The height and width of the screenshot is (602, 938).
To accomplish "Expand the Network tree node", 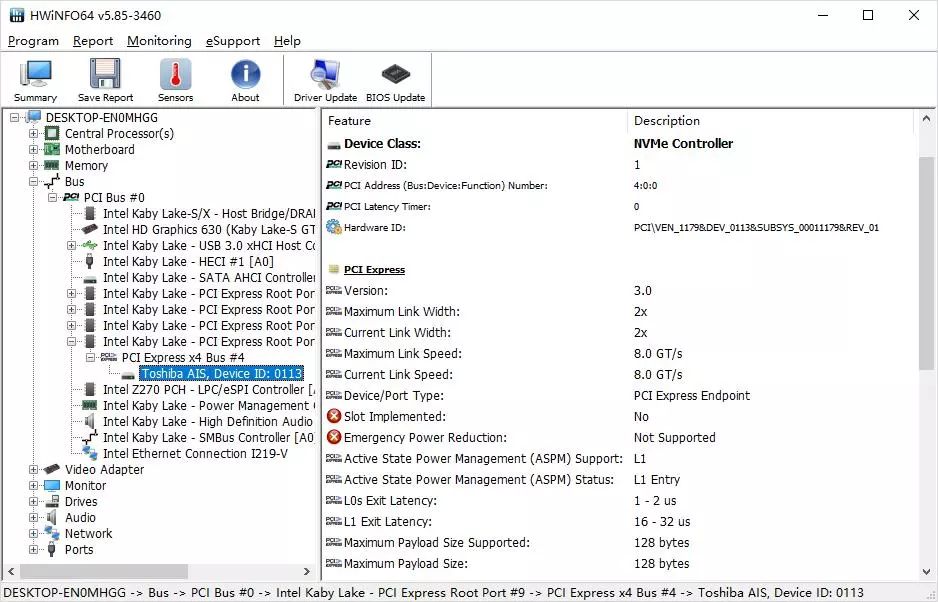I will pyautogui.click(x=34, y=533).
